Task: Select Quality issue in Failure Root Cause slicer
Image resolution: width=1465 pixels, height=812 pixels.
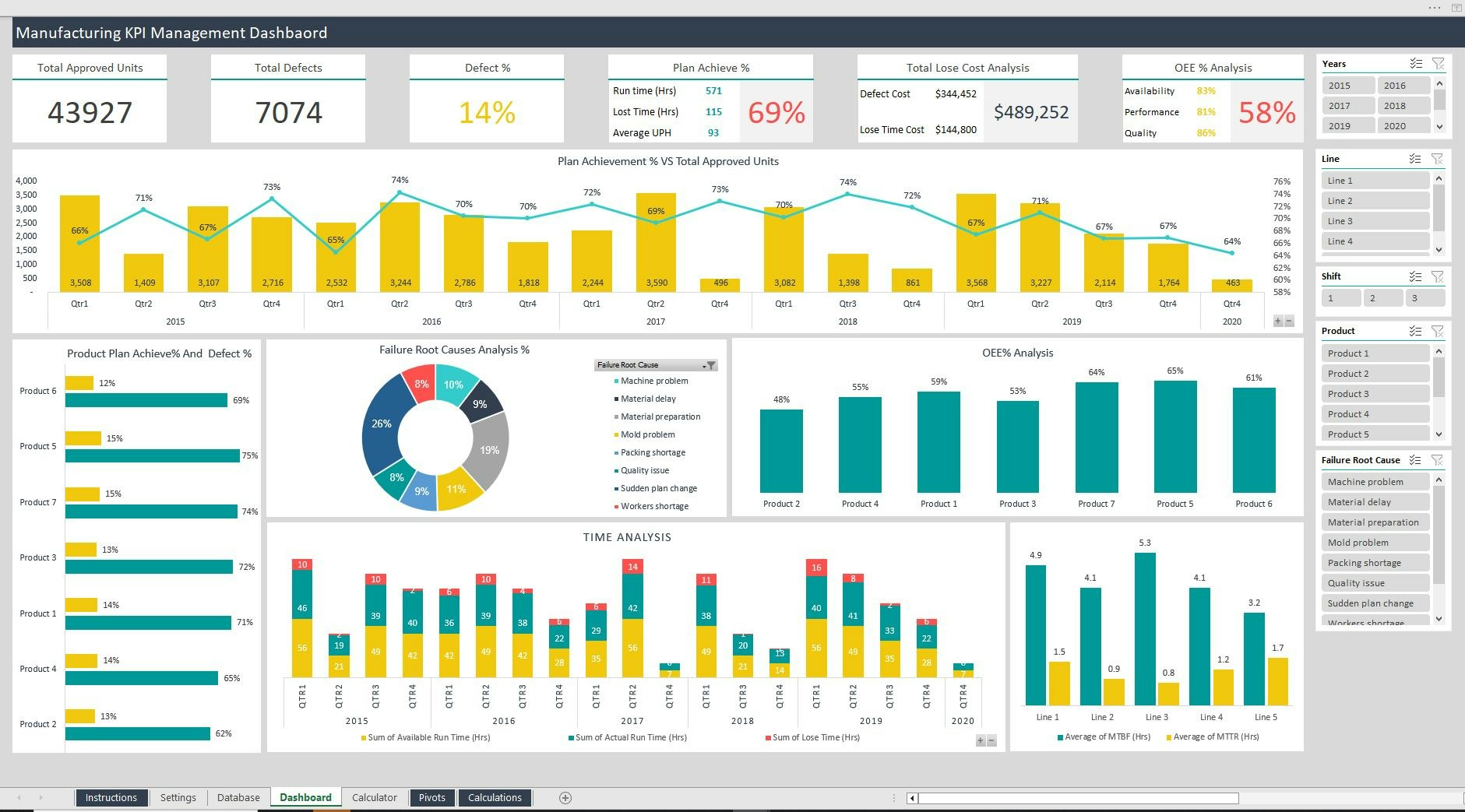Action: click(1355, 582)
